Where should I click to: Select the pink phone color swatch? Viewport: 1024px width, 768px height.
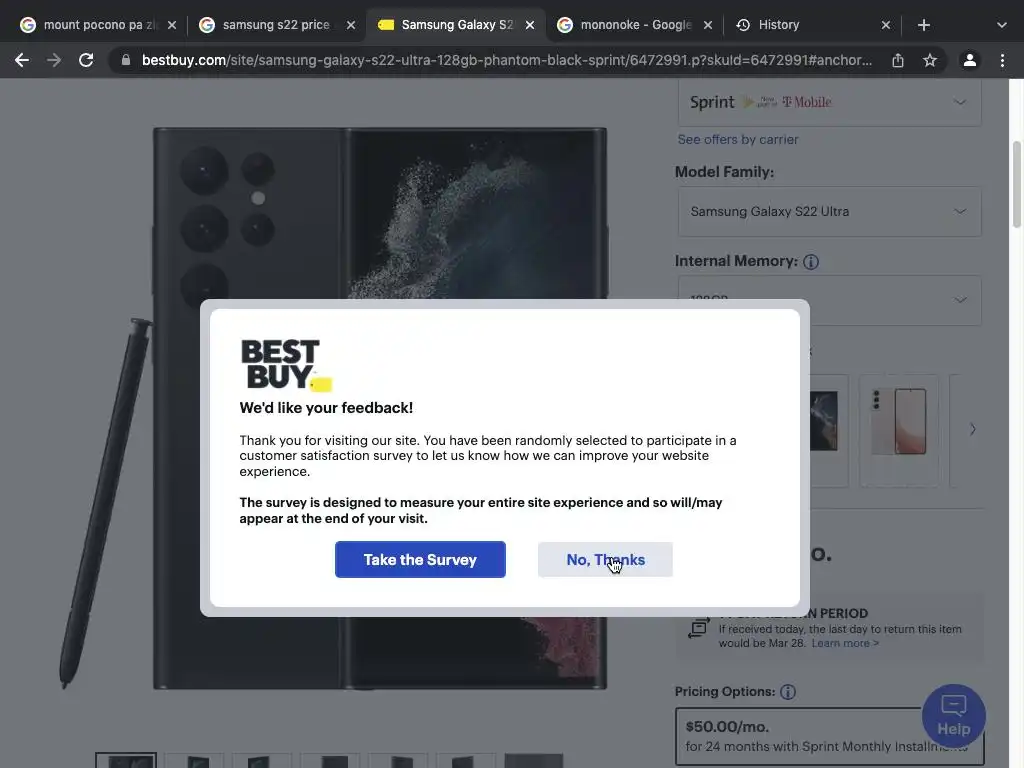[899, 430]
